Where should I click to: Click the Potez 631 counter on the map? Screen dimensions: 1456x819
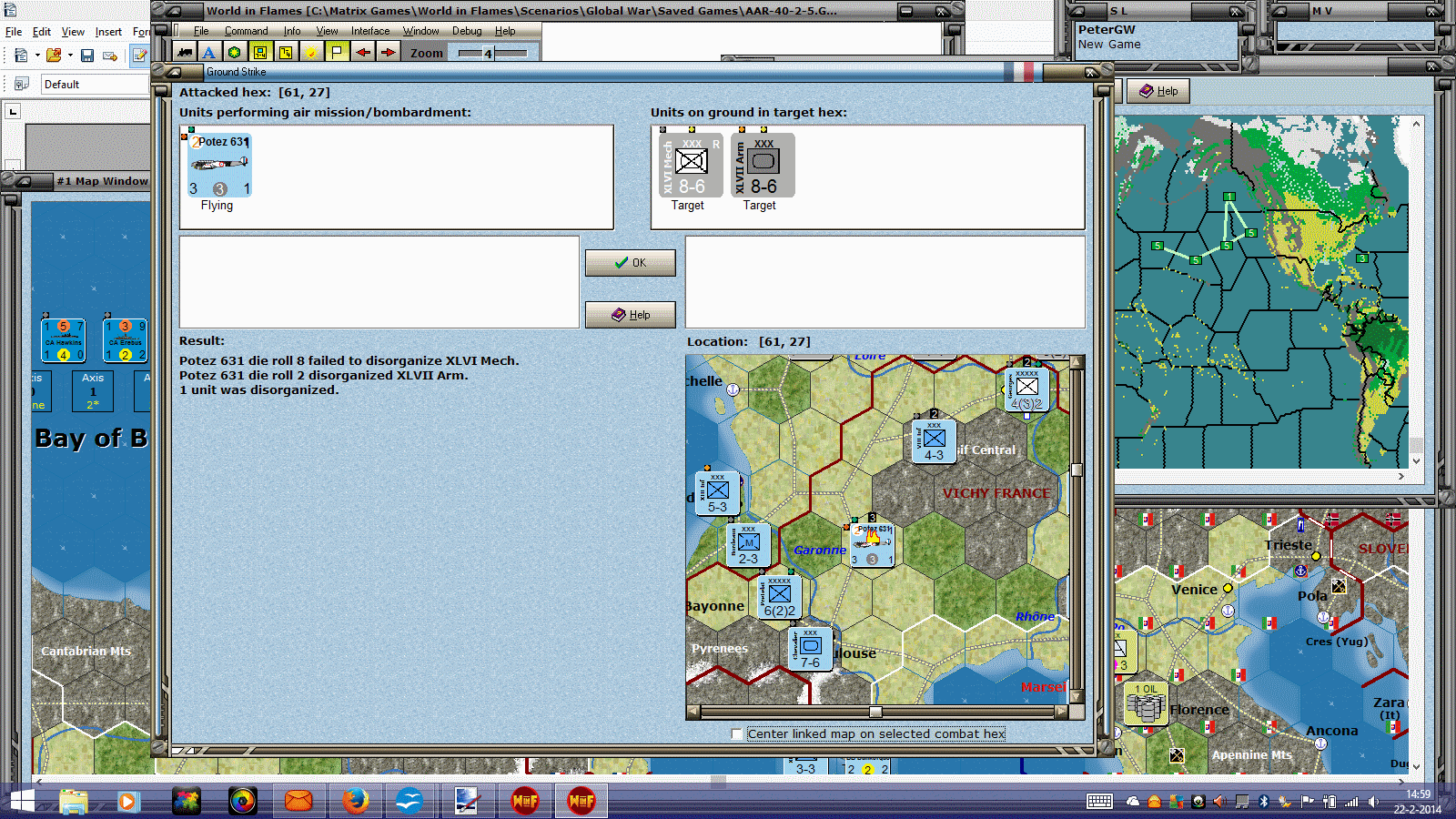[872, 545]
